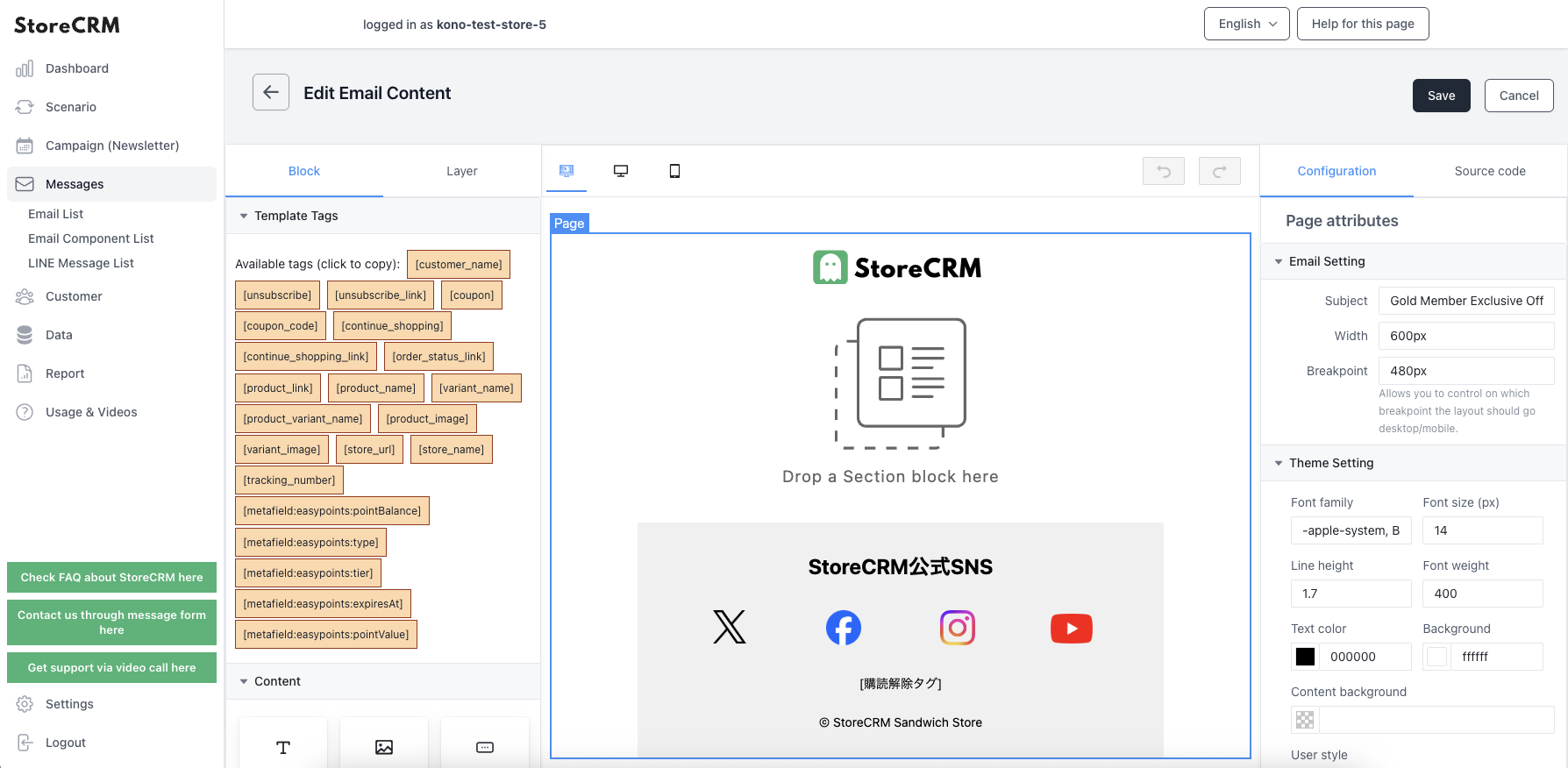Switch to the Block tab

(x=304, y=171)
